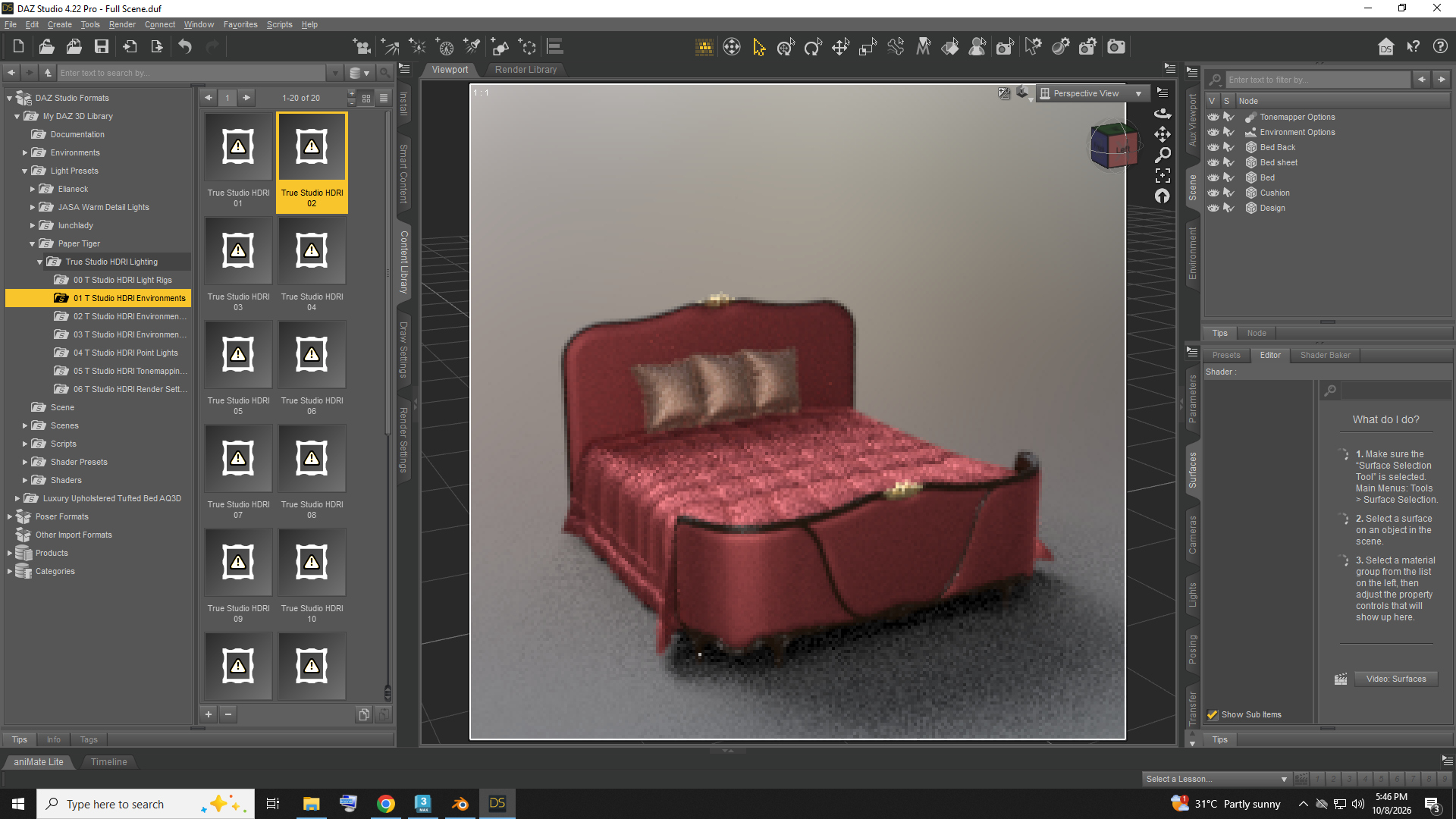Uncheck Show Sub Items checkbox
This screenshot has width=1456, height=819.
[1212, 714]
